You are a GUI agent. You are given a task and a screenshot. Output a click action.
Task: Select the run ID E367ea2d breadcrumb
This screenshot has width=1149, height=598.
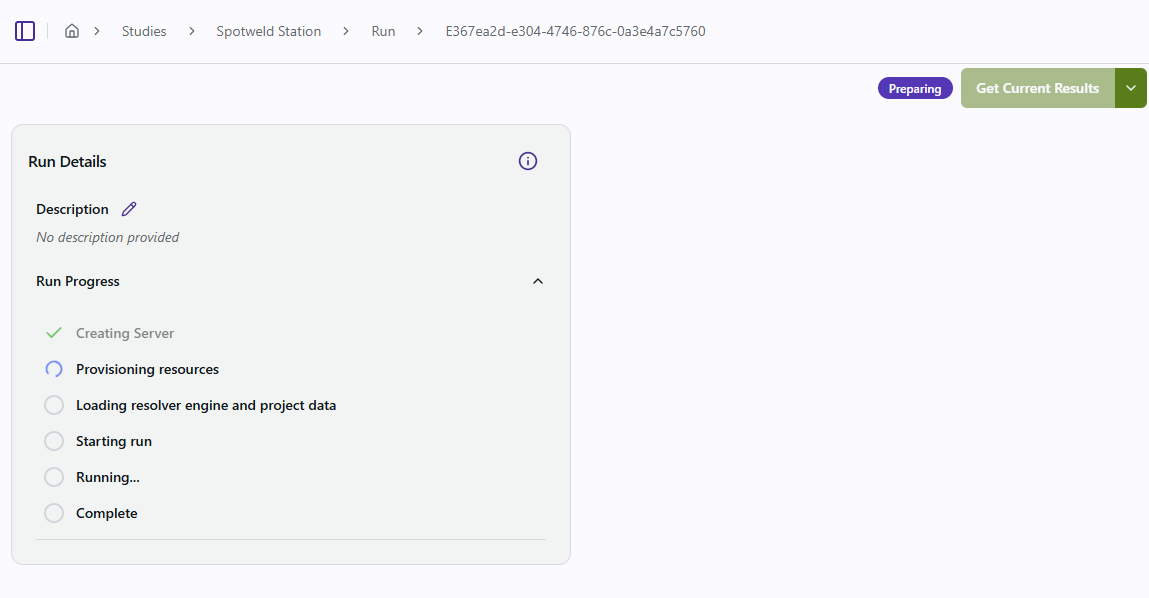(575, 32)
